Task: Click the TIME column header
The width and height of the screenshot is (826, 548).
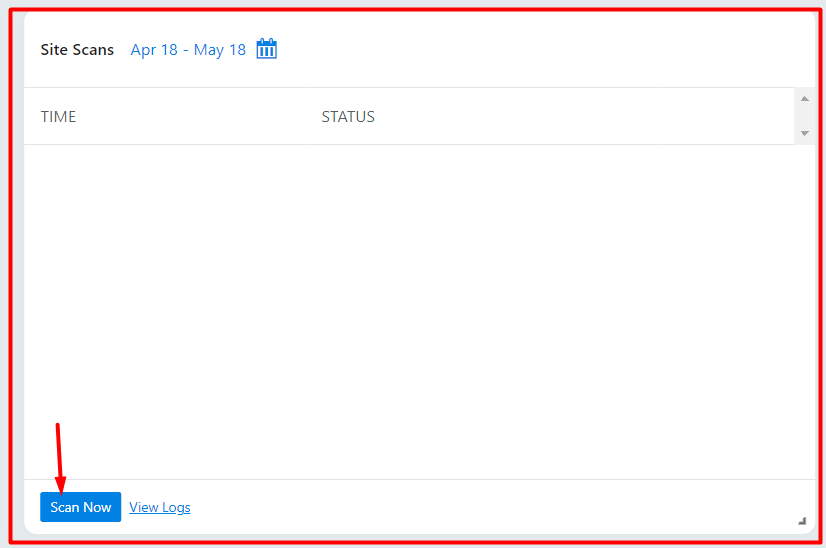Action: (58, 116)
